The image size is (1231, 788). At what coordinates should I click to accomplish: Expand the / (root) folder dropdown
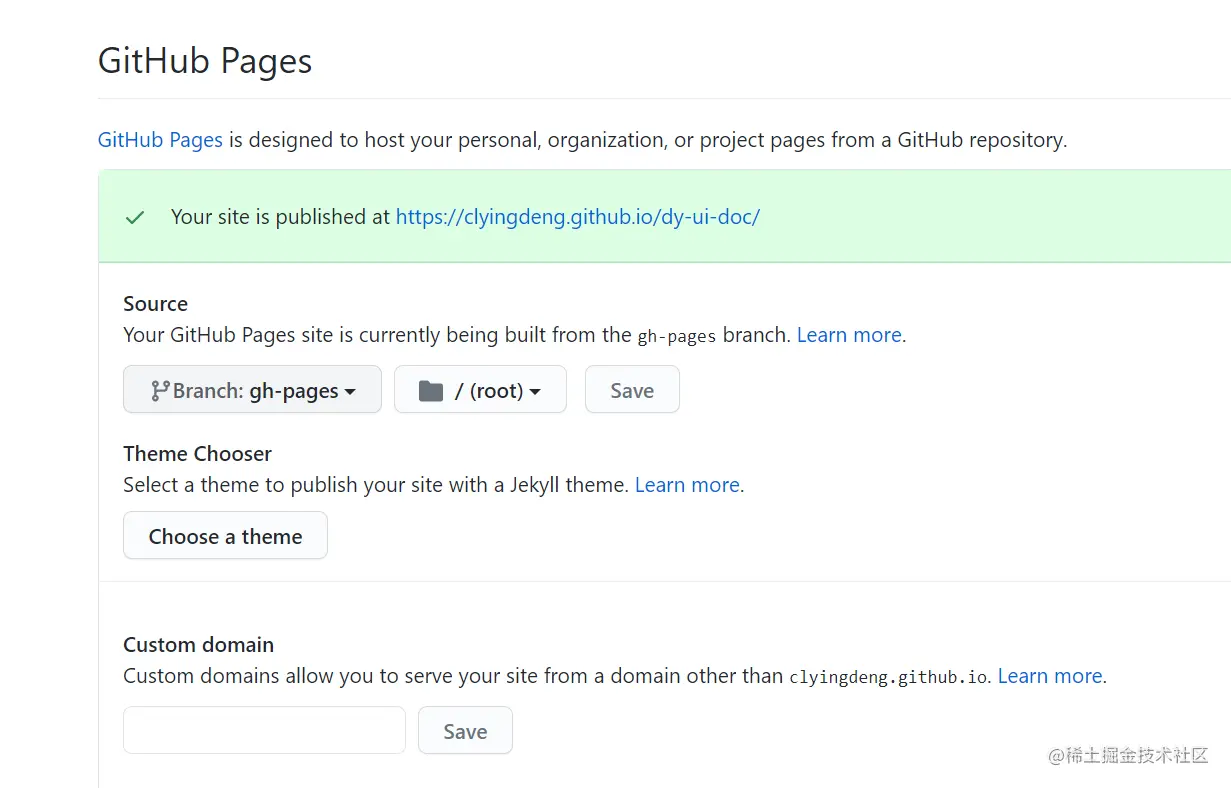point(481,390)
